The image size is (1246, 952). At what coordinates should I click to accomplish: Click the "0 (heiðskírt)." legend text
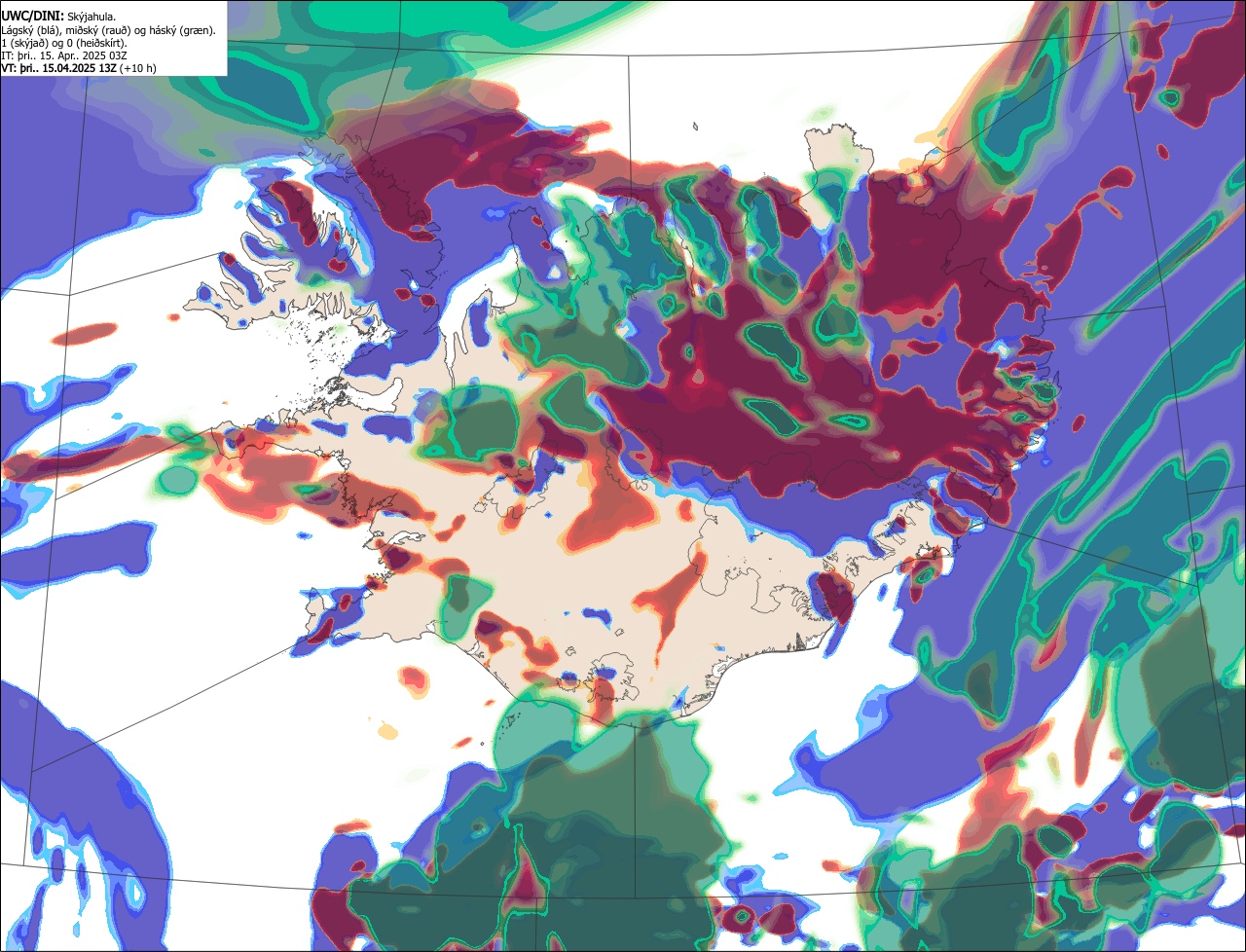[x=96, y=44]
